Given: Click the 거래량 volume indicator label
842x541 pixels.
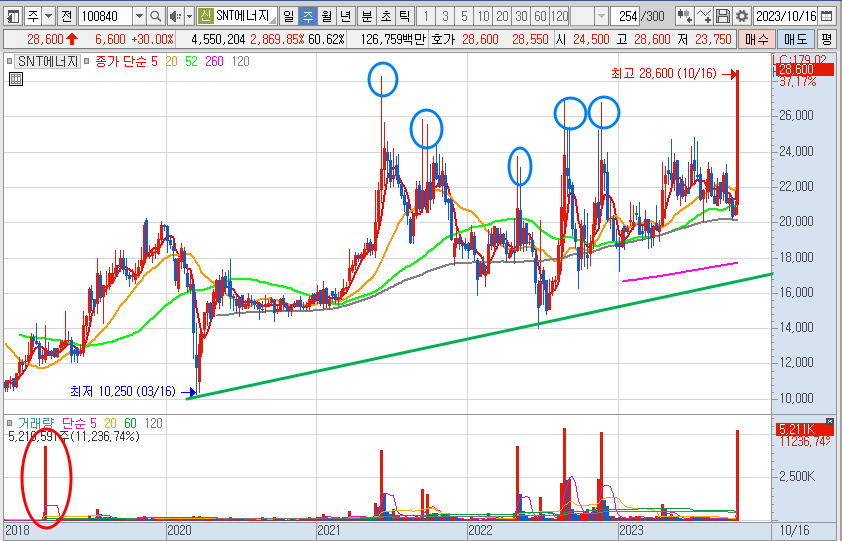Looking at the screenshot, I should pyautogui.click(x=36, y=423).
